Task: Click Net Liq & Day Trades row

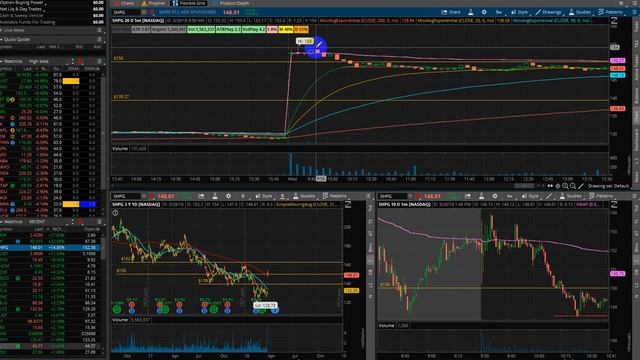Action: point(52,9)
